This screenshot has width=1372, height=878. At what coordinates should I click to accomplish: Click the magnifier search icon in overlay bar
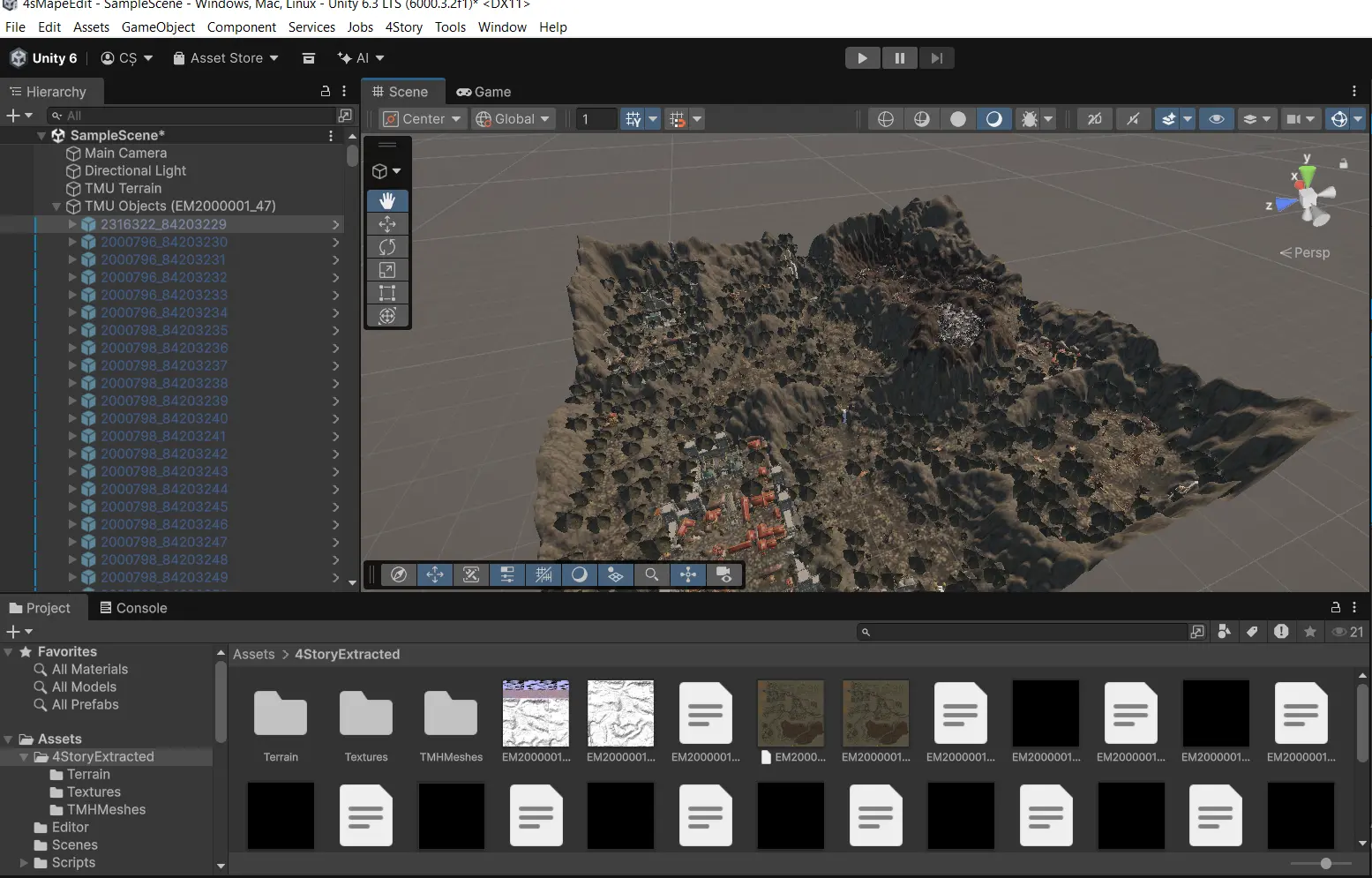[x=651, y=574]
